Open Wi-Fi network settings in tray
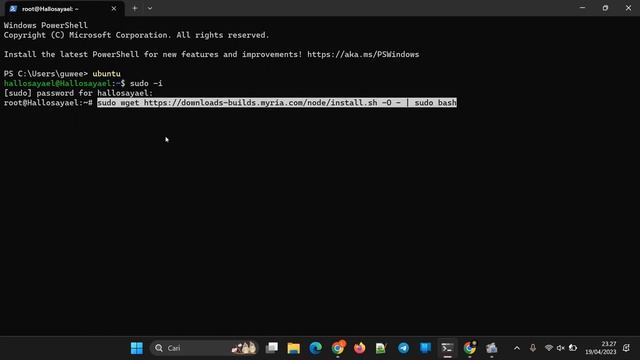 549,348
